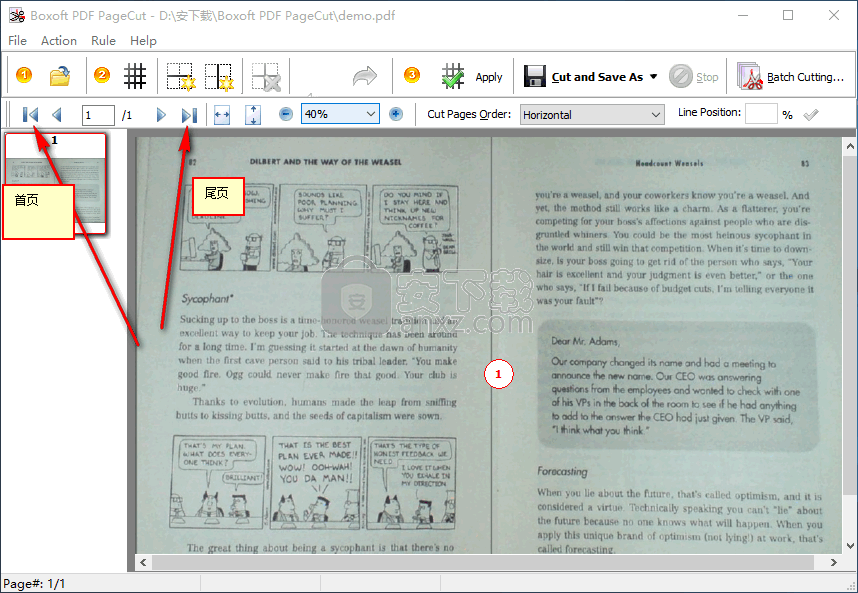
Task: Expand Cut and Save As arrow
Action: [x=653, y=77]
